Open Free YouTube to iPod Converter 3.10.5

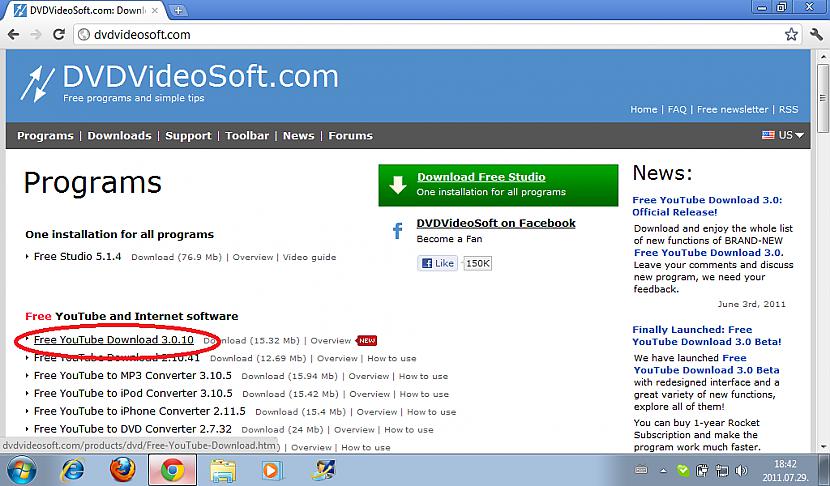pyautogui.click(x=133, y=393)
